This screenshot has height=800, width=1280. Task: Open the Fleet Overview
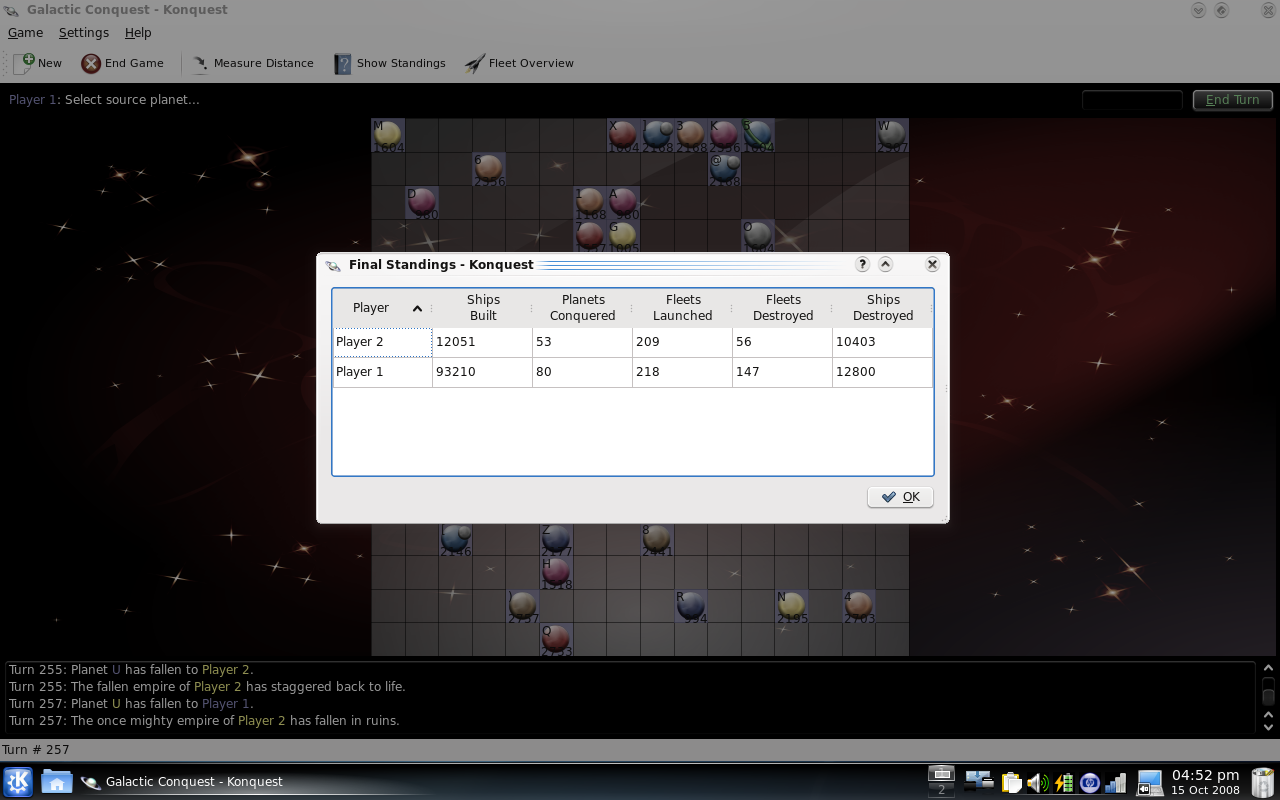(519, 63)
